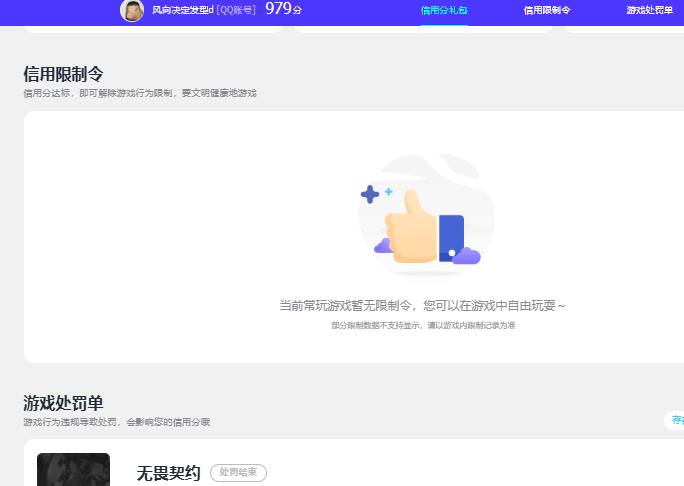This screenshot has height=486, width=684.
Task: Click the 979分 credit score
Action: (x=284, y=9)
